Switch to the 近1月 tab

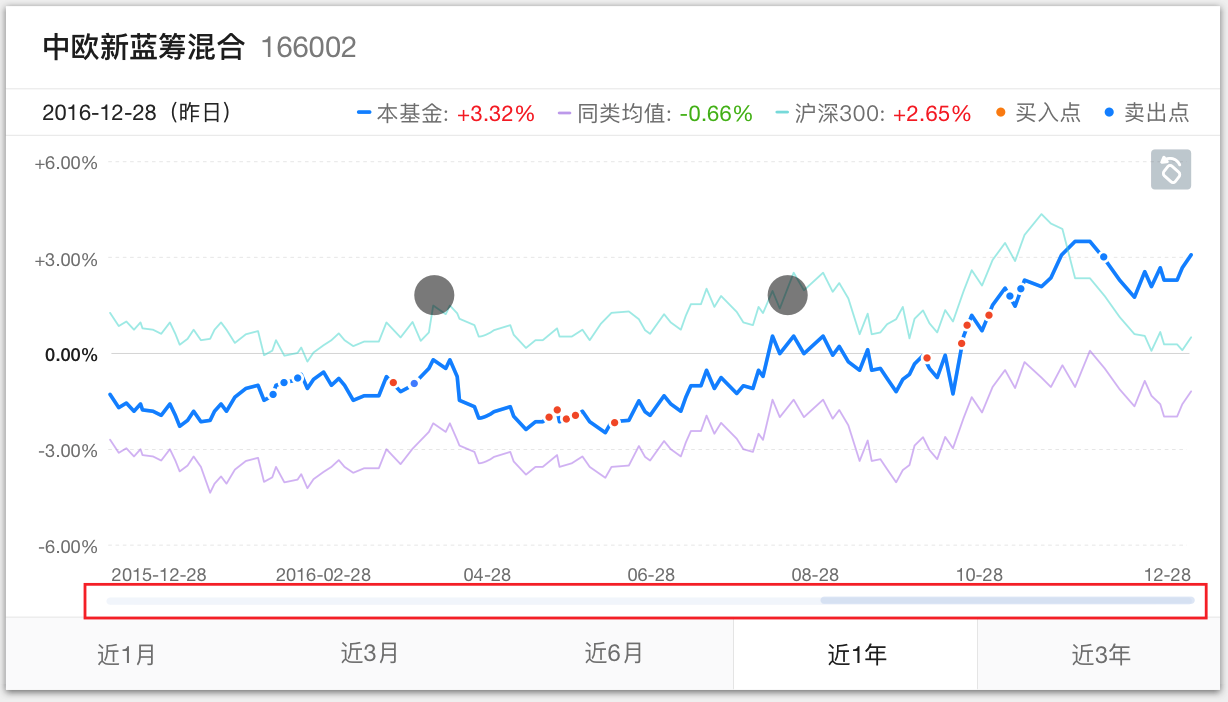pyautogui.click(x=127, y=655)
